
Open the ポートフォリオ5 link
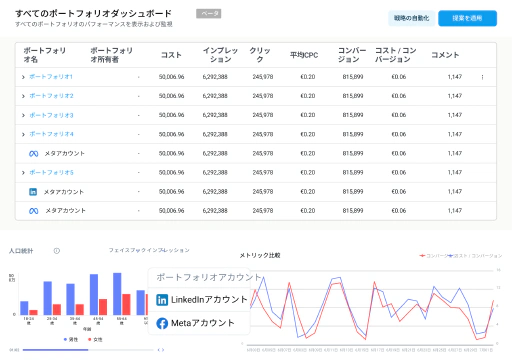click(x=51, y=172)
